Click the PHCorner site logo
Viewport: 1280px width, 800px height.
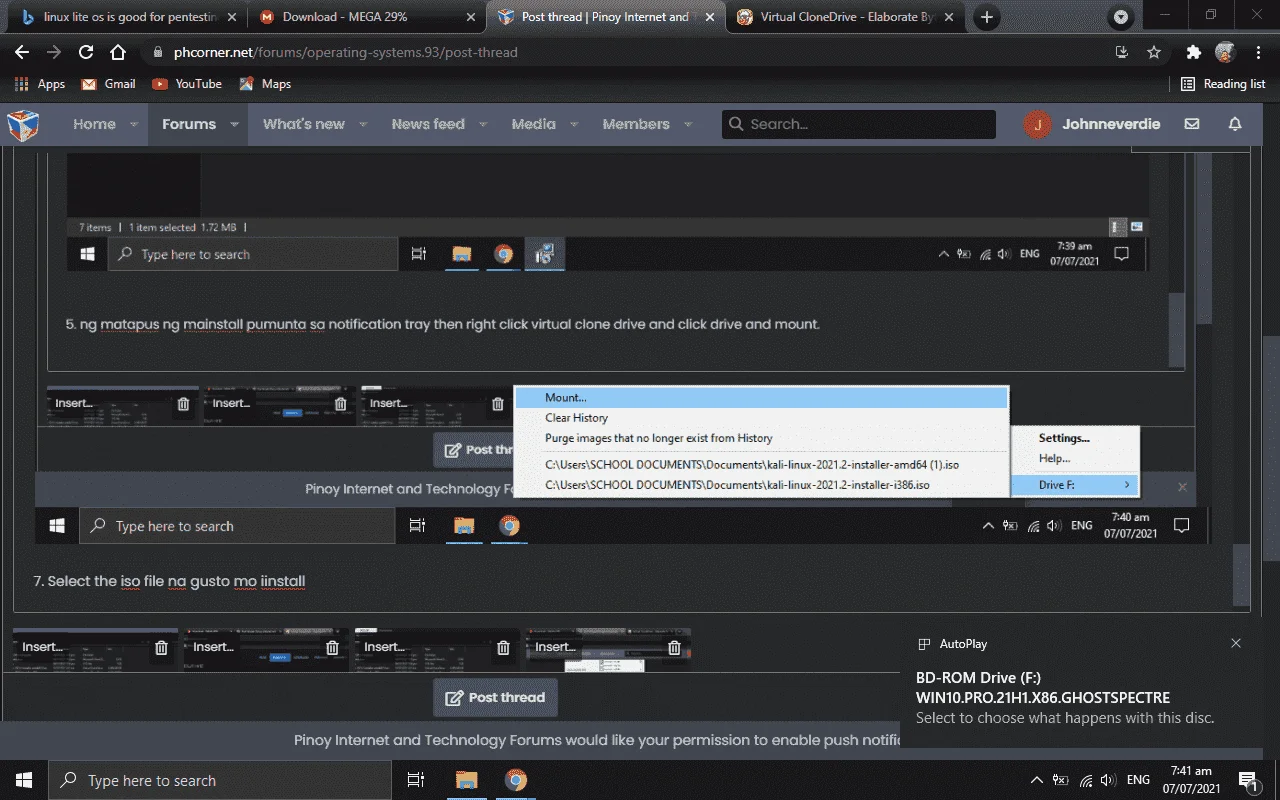click(23, 124)
